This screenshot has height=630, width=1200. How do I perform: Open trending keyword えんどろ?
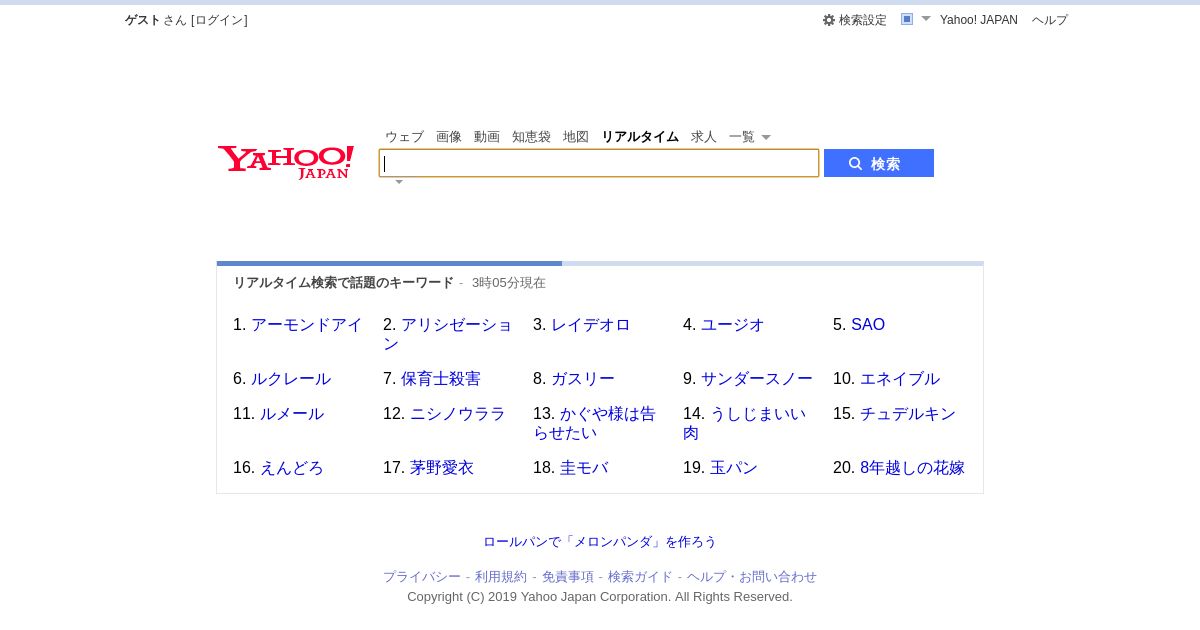[292, 468]
